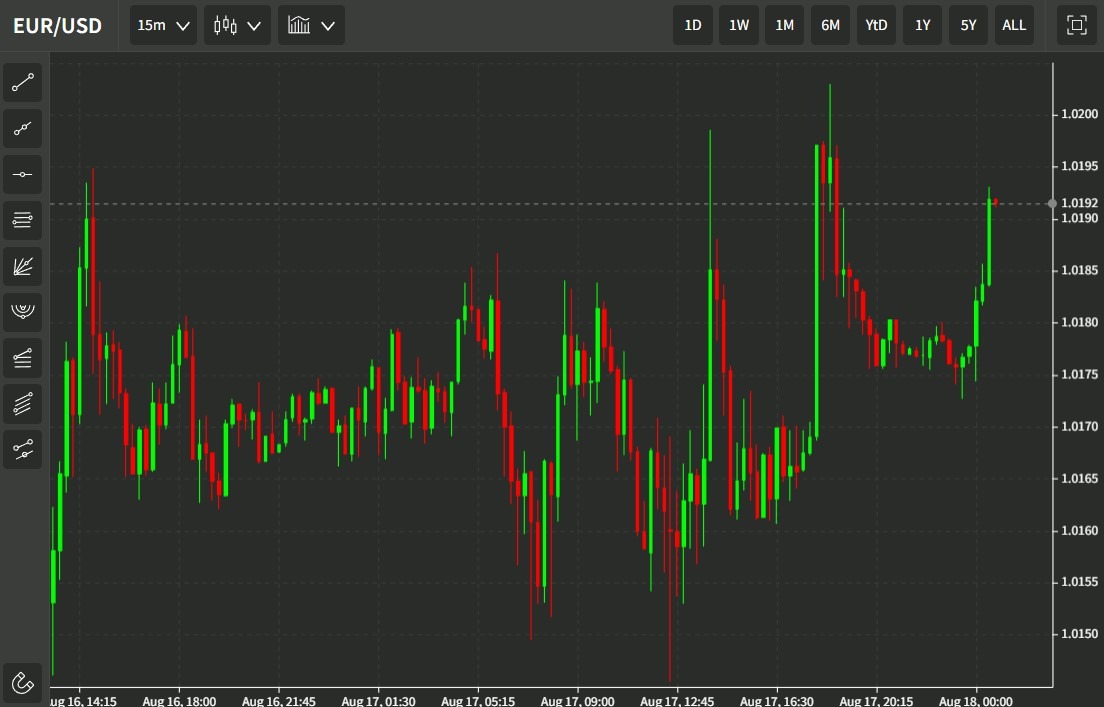Switch to the YtD time range

pyautogui.click(x=876, y=25)
